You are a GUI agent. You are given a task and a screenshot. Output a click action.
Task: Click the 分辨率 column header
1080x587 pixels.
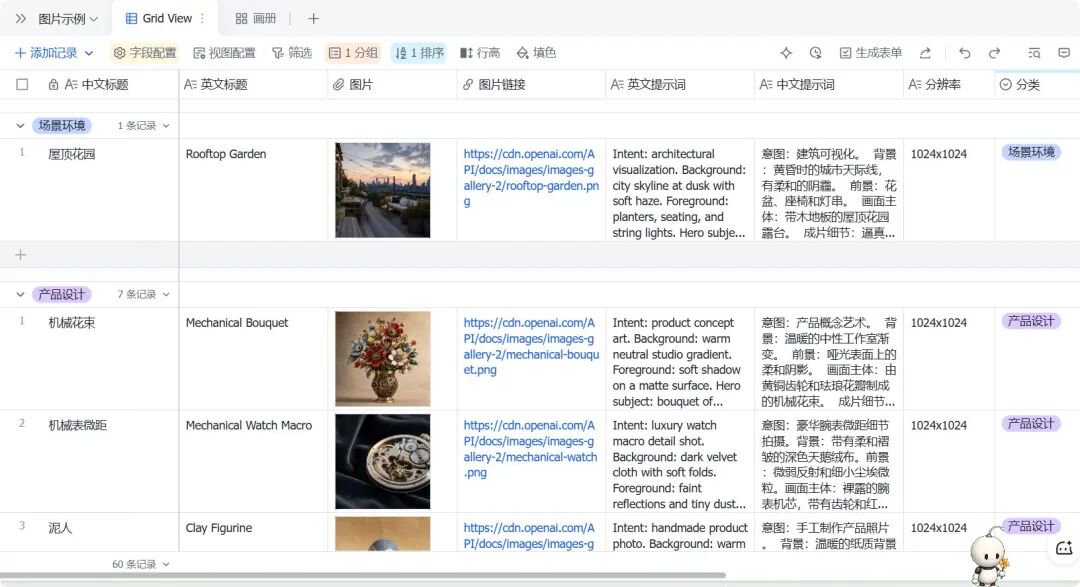click(x=948, y=85)
